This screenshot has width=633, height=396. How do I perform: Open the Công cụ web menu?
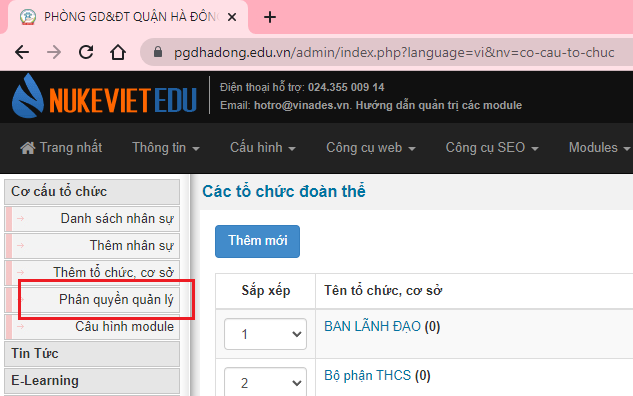point(371,148)
